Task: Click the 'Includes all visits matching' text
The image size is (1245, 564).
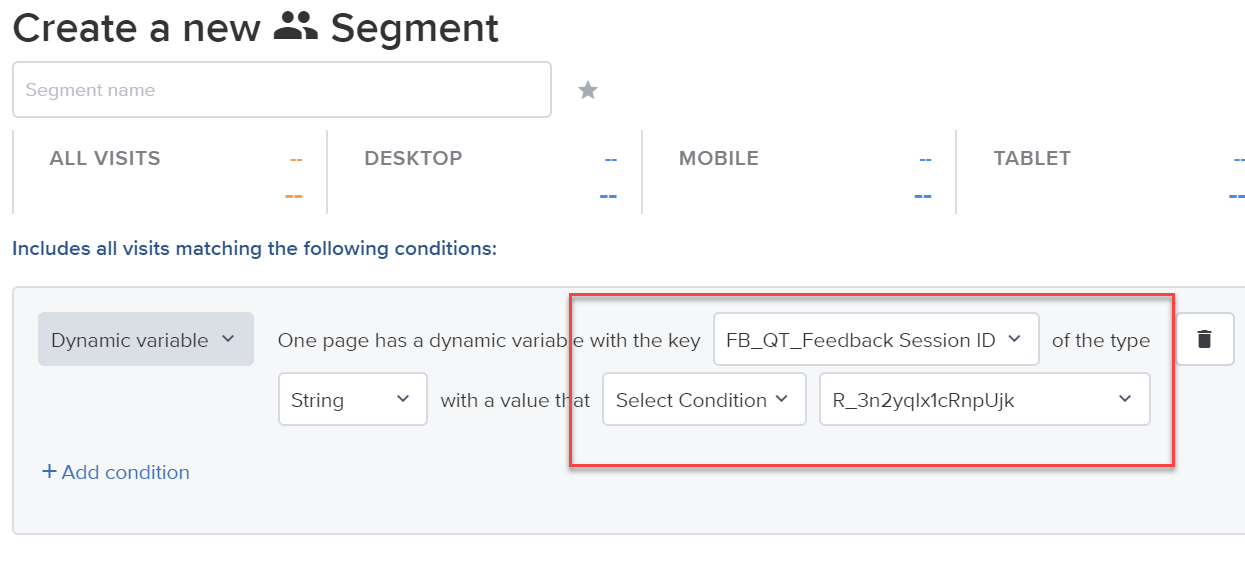Action: [254, 248]
